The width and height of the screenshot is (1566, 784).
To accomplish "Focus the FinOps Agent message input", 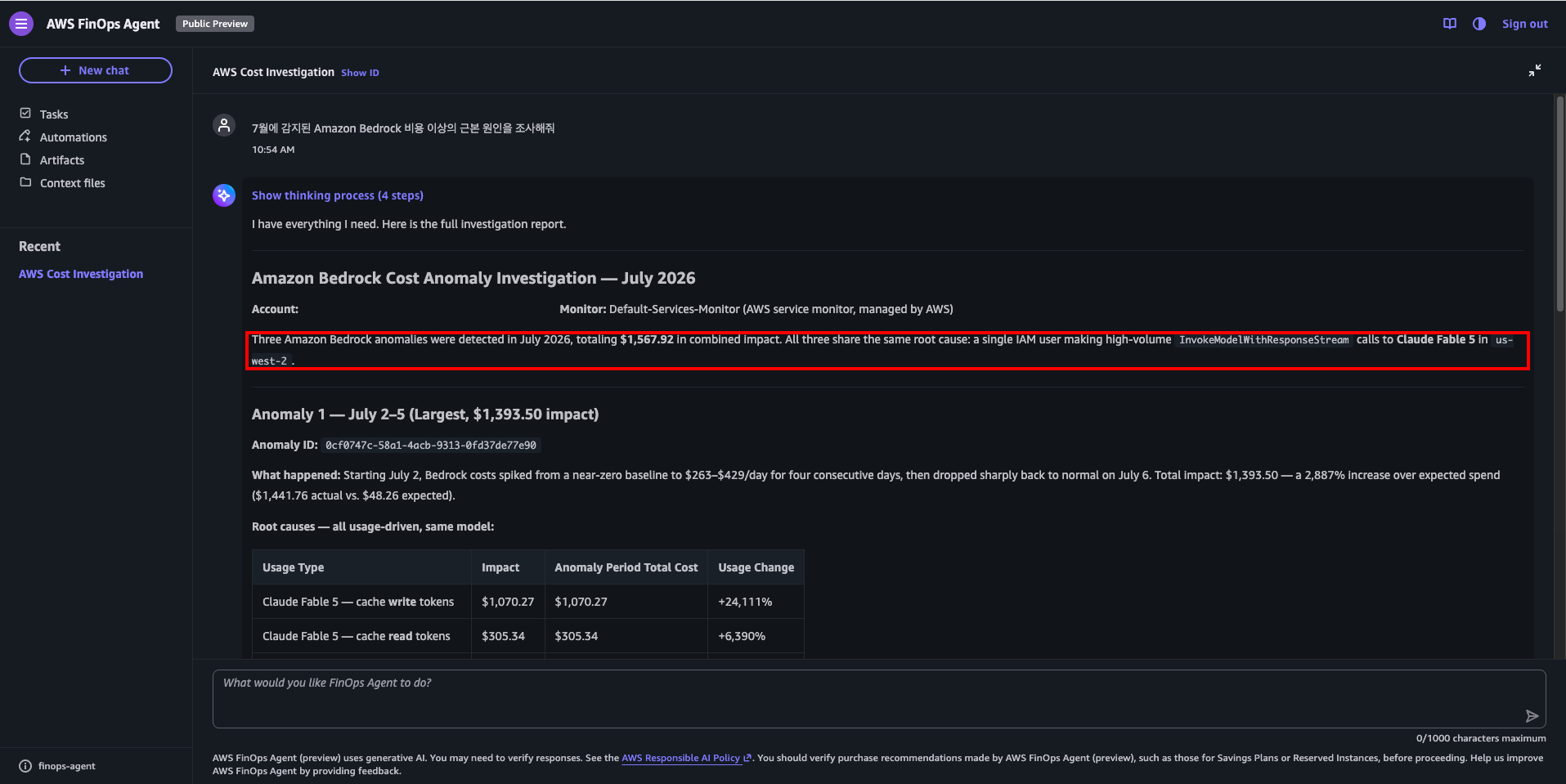I will (x=879, y=699).
